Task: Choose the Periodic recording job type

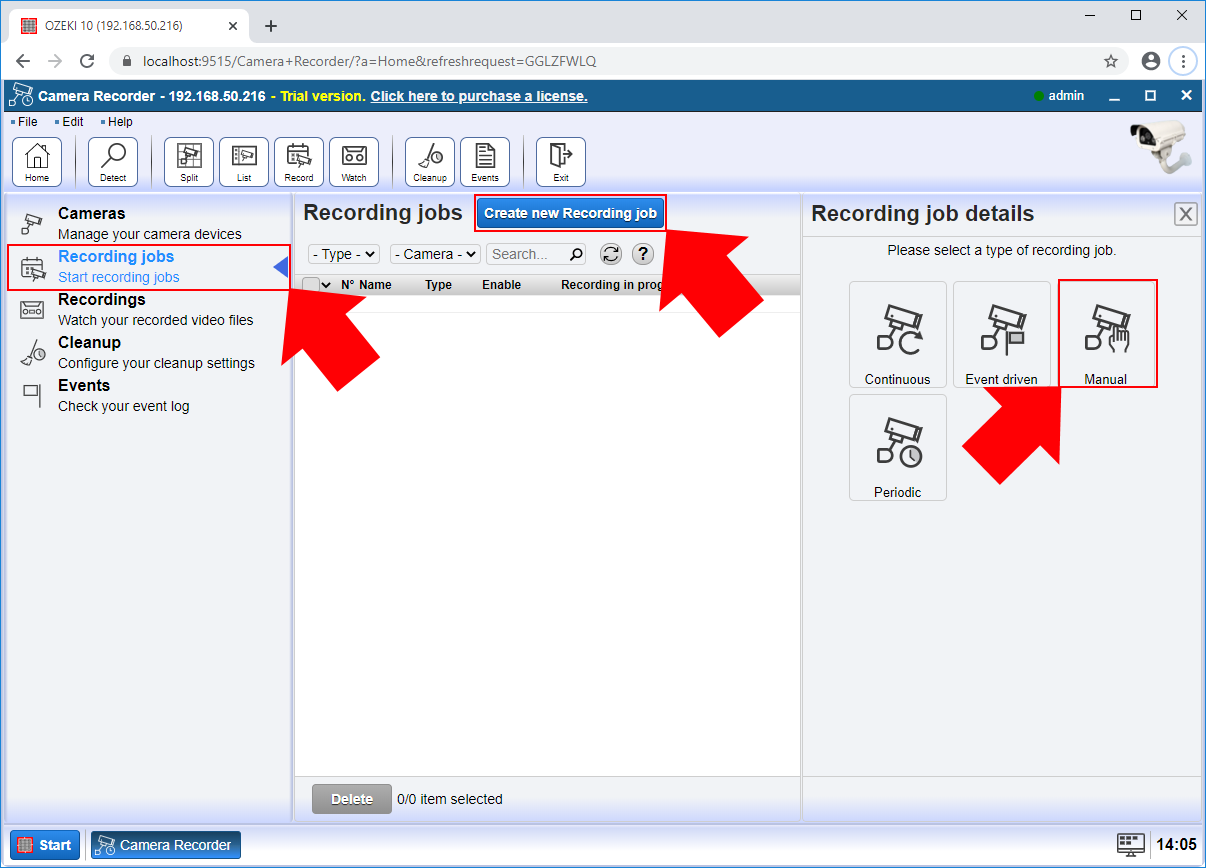Action: [898, 448]
